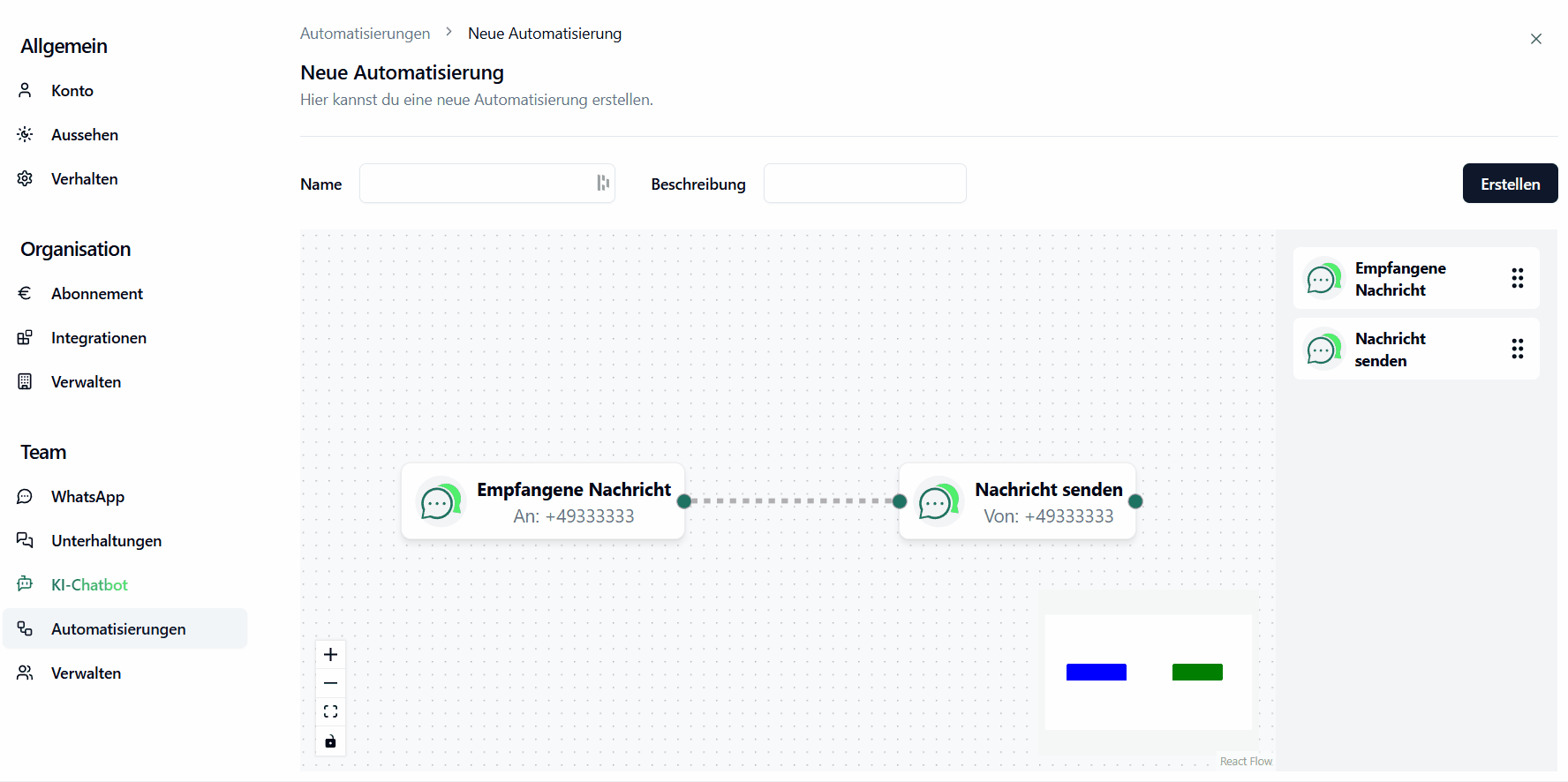Click the Integrationen blocks icon

pos(25,337)
